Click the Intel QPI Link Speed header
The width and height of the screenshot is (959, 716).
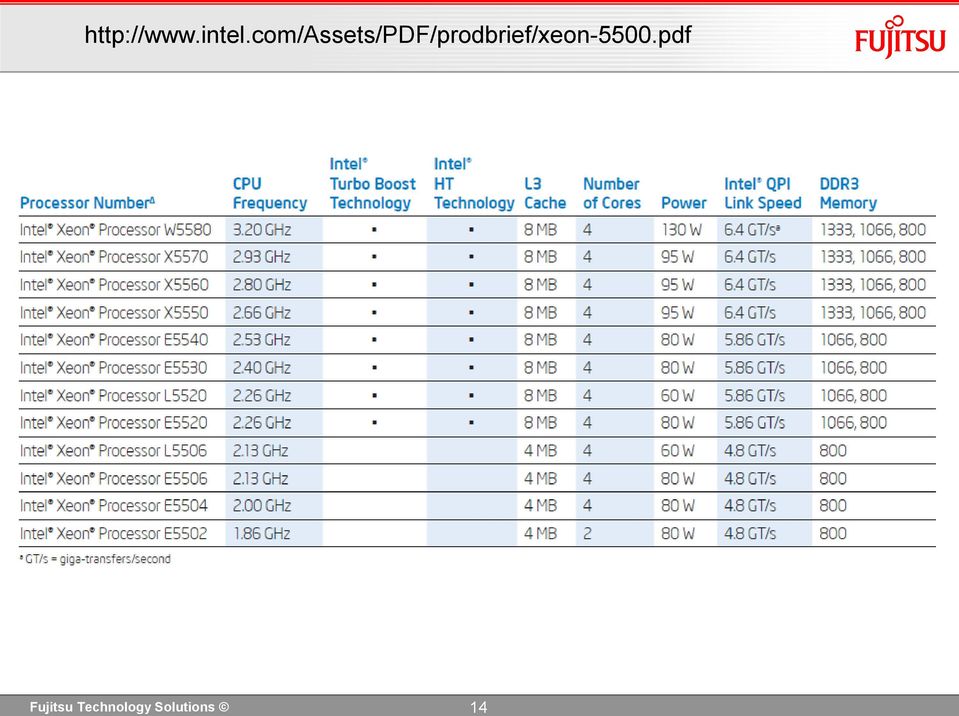[x=763, y=193]
